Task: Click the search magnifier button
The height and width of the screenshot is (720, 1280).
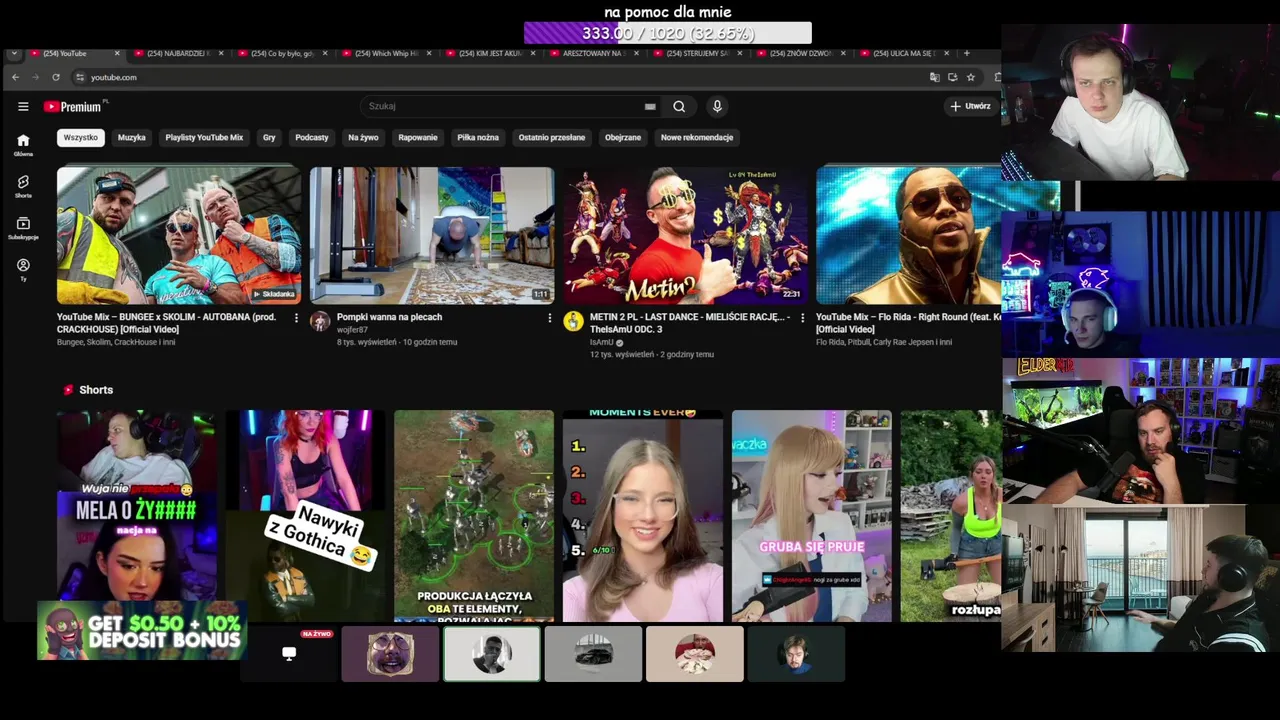Action: pos(679,106)
